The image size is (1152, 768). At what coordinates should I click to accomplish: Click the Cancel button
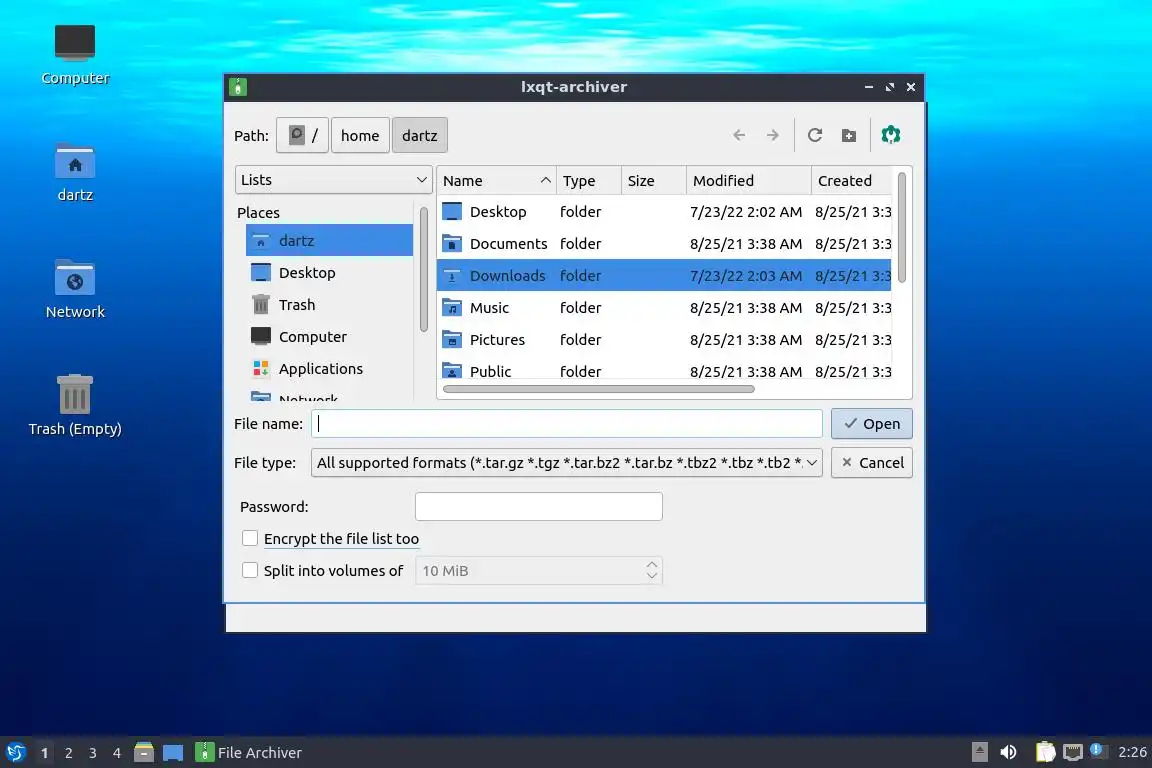(871, 462)
